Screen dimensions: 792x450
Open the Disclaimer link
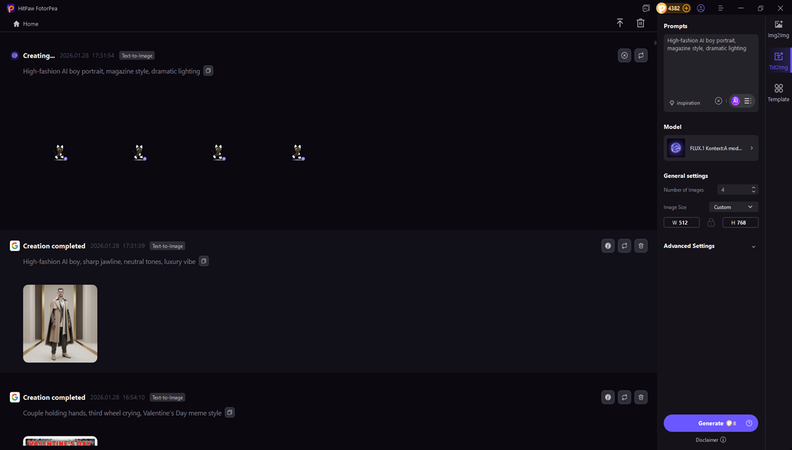[x=711, y=439]
